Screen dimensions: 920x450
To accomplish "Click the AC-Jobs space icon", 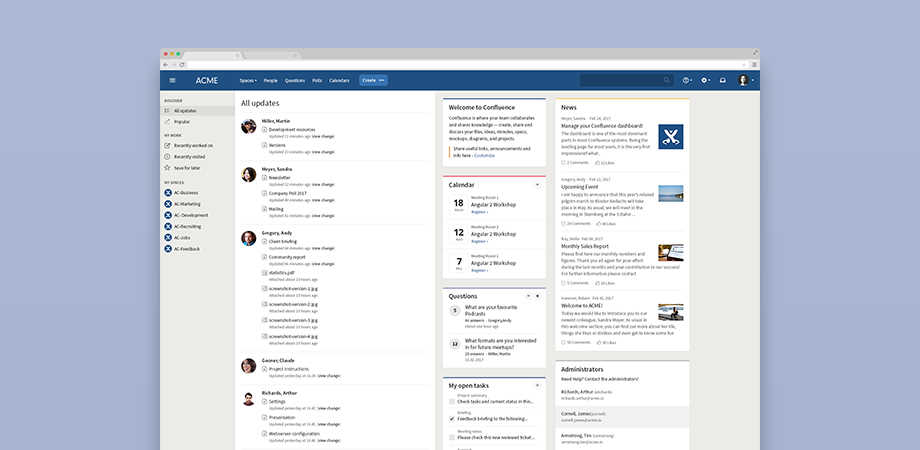I will [168, 238].
